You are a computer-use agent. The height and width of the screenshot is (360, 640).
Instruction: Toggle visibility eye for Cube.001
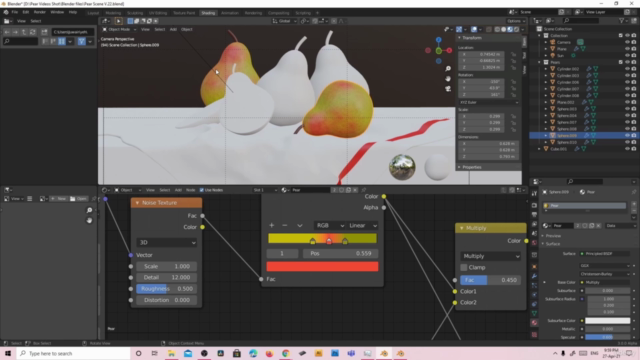point(627,149)
